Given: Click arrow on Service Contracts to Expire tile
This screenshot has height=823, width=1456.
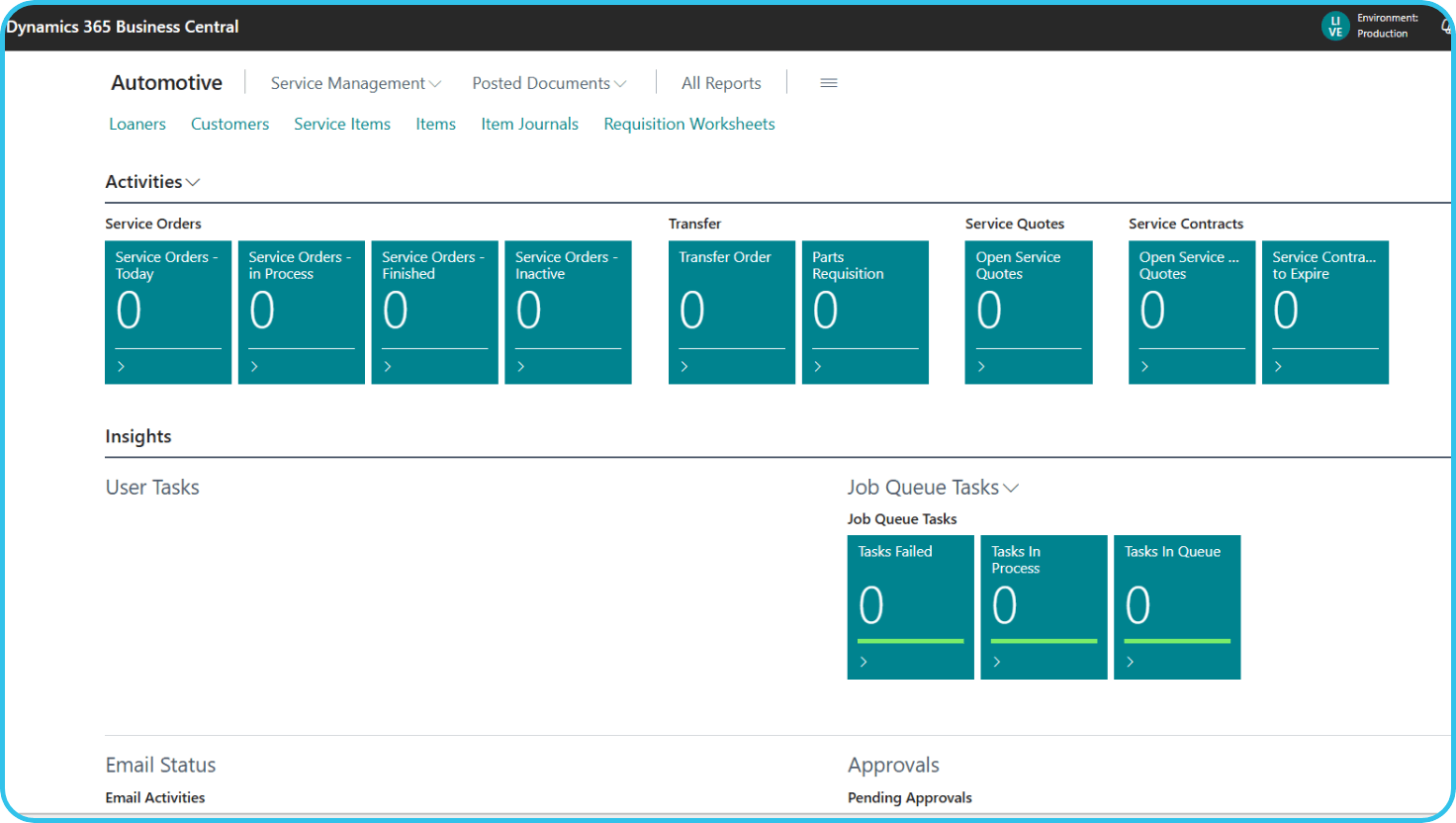Looking at the screenshot, I should [x=1278, y=366].
